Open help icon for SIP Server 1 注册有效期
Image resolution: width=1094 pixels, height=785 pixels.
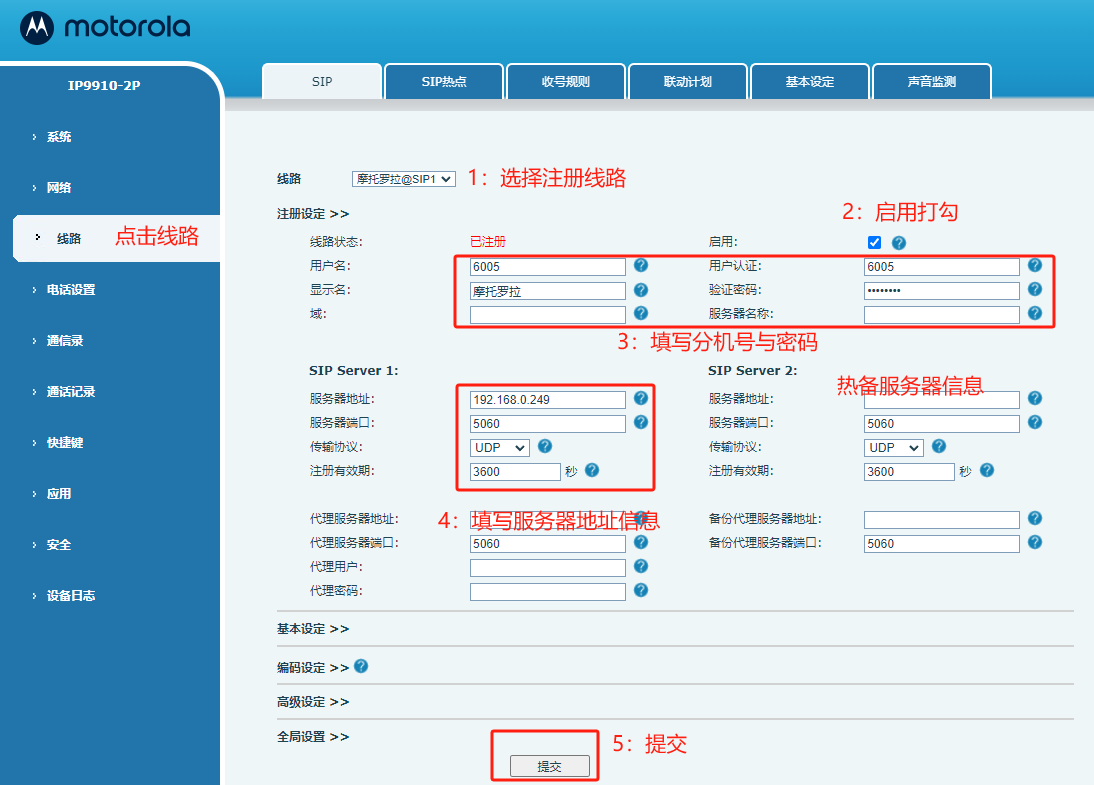click(x=592, y=470)
